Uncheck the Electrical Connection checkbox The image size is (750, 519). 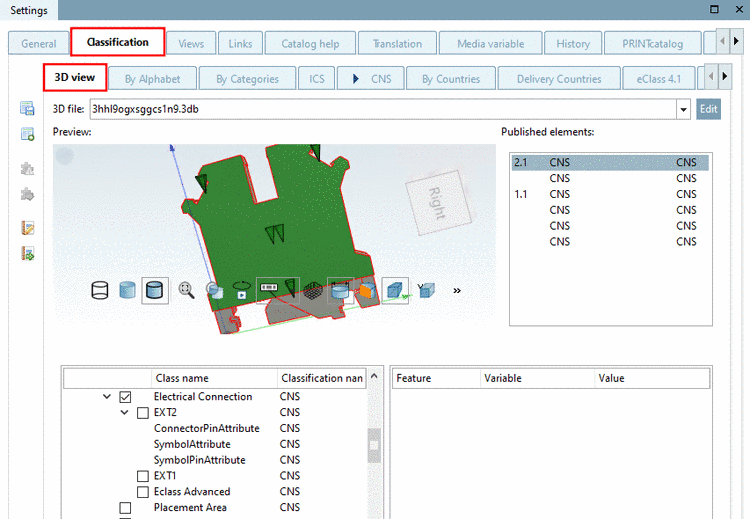click(x=126, y=397)
